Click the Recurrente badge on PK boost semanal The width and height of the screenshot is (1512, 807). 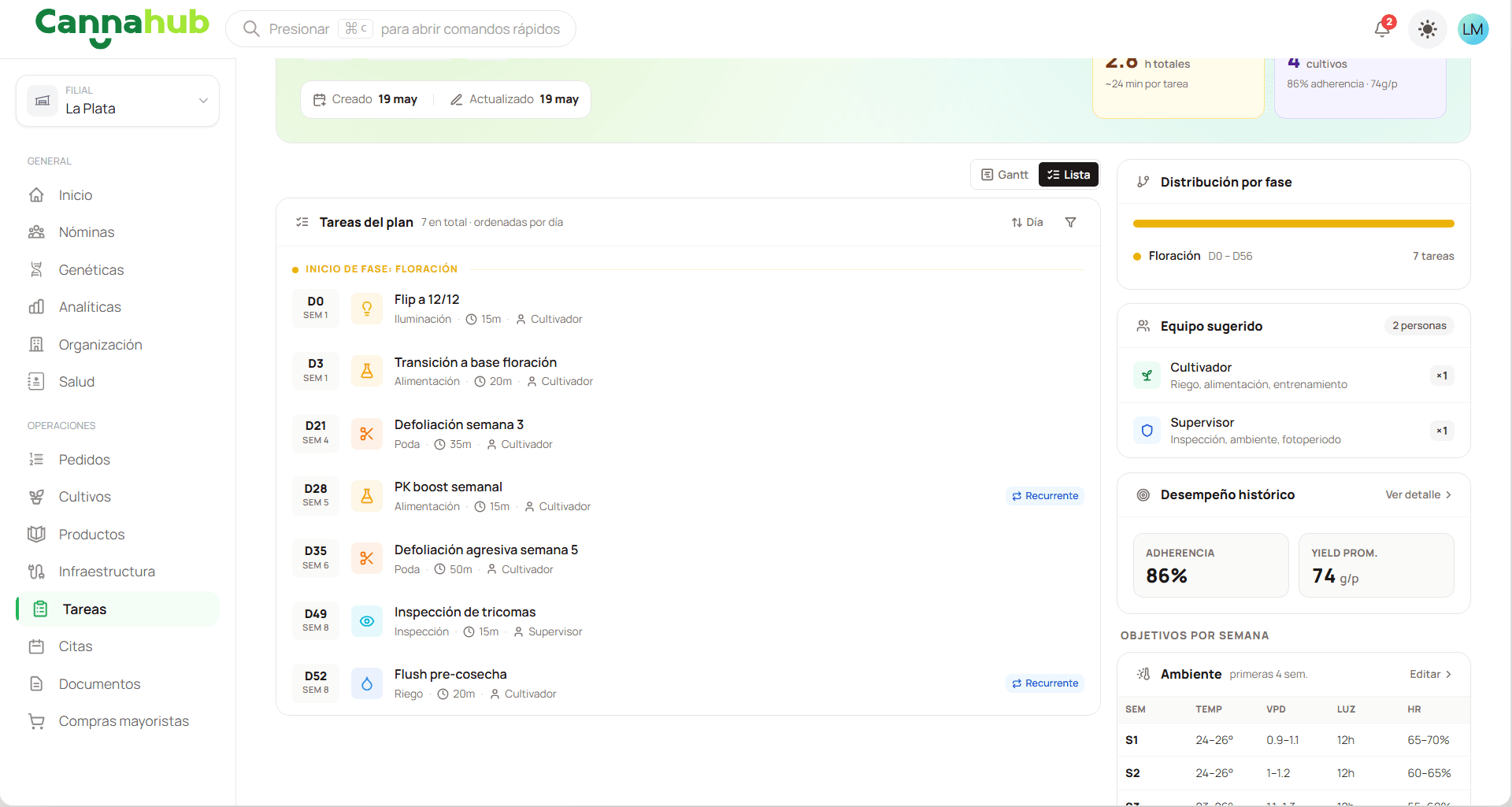click(x=1045, y=496)
